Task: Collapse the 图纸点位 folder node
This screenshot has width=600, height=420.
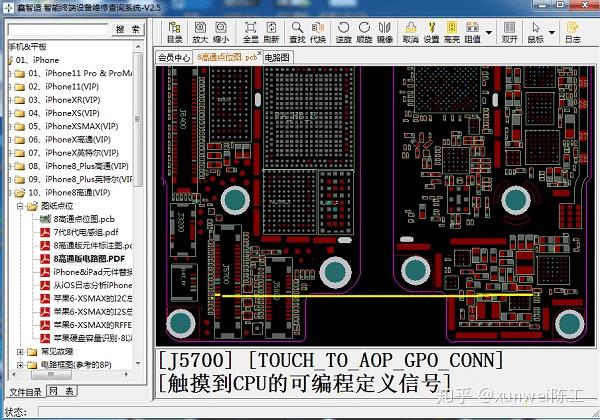Action: (x=20, y=206)
